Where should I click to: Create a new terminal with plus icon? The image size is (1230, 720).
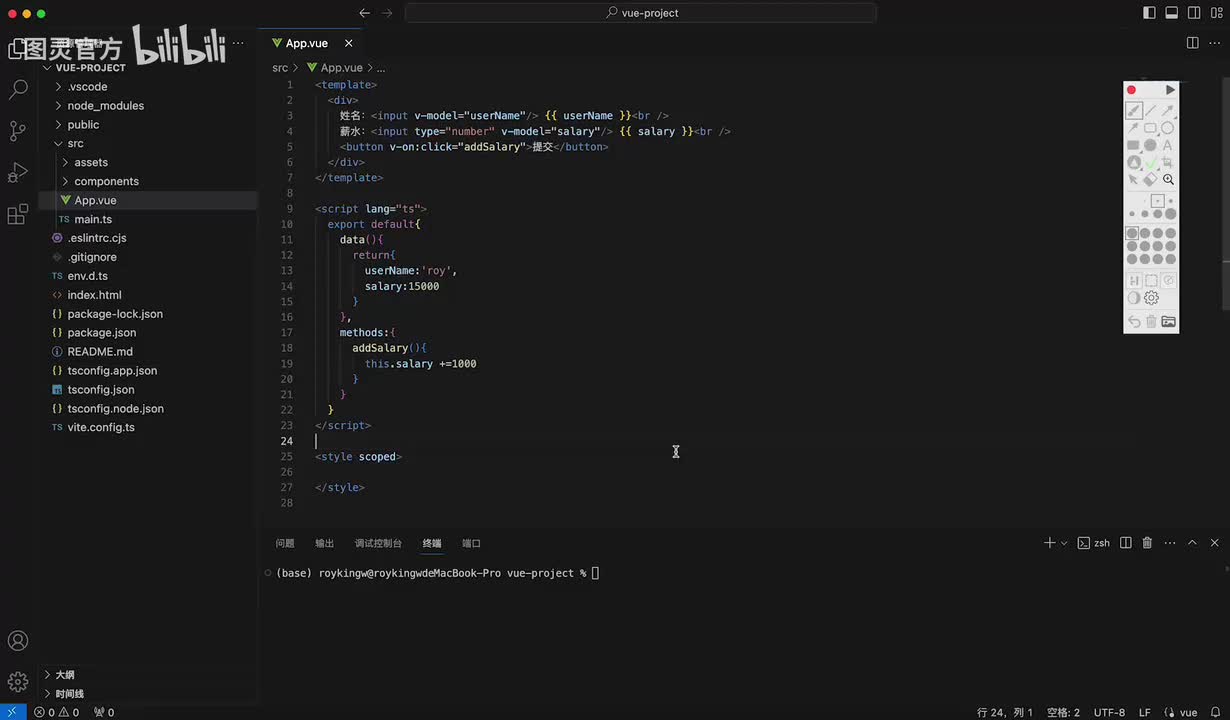1049,543
